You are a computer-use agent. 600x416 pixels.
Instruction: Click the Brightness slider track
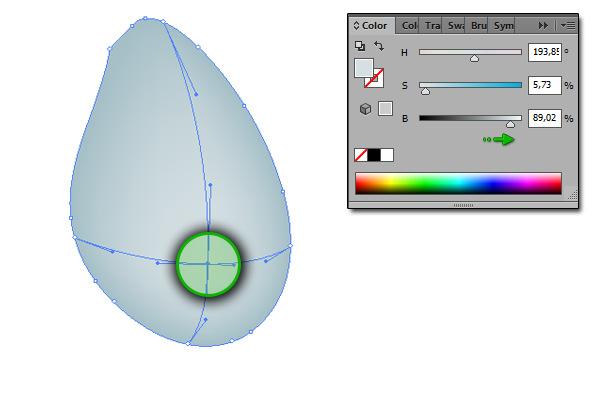[470, 118]
